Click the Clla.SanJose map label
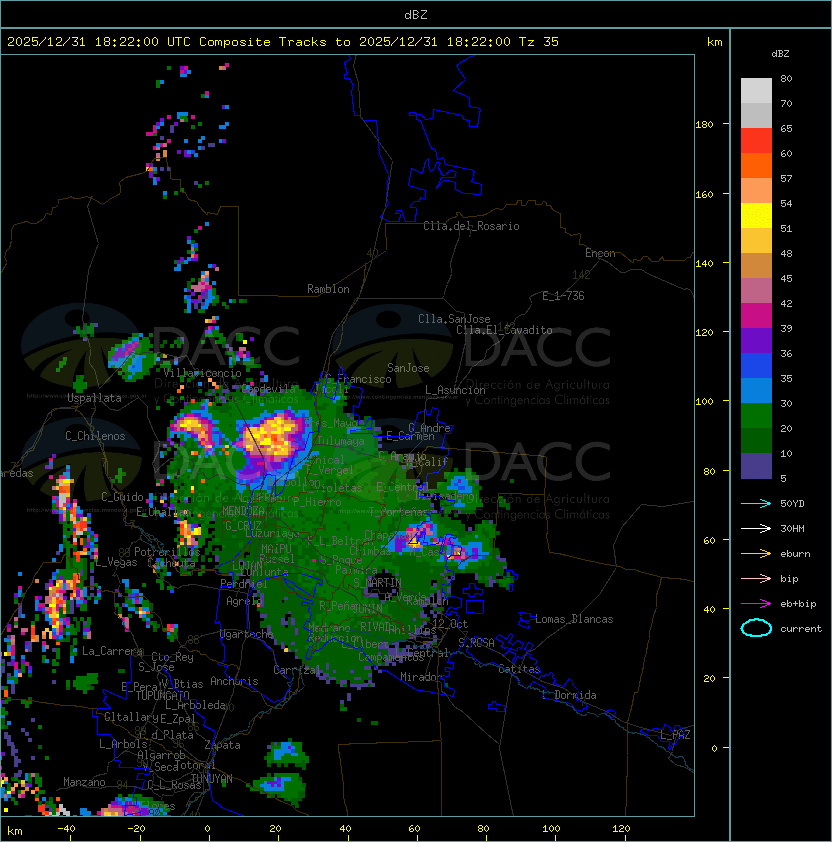The width and height of the screenshot is (832, 842). pyautogui.click(x=454, y=319)
